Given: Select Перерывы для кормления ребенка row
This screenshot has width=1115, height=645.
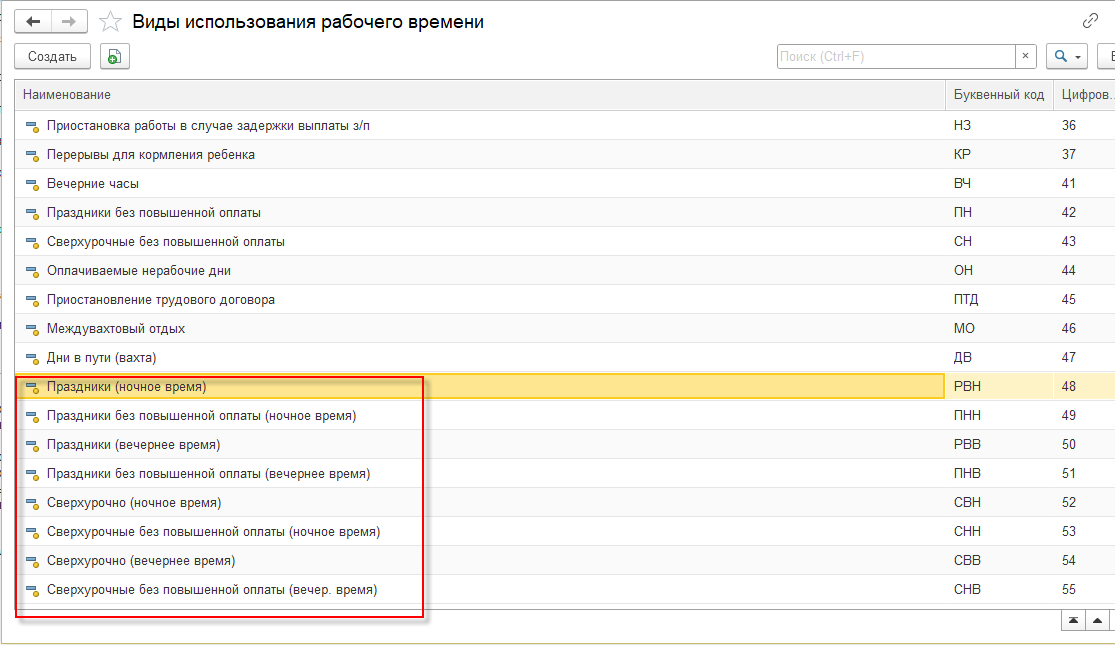Looking at the screenshot, I should [150, 155].
